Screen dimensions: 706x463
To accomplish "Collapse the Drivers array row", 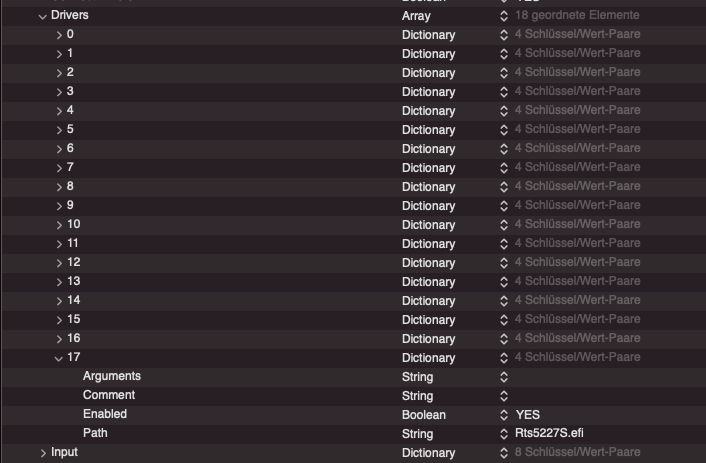I will (42, 16).
